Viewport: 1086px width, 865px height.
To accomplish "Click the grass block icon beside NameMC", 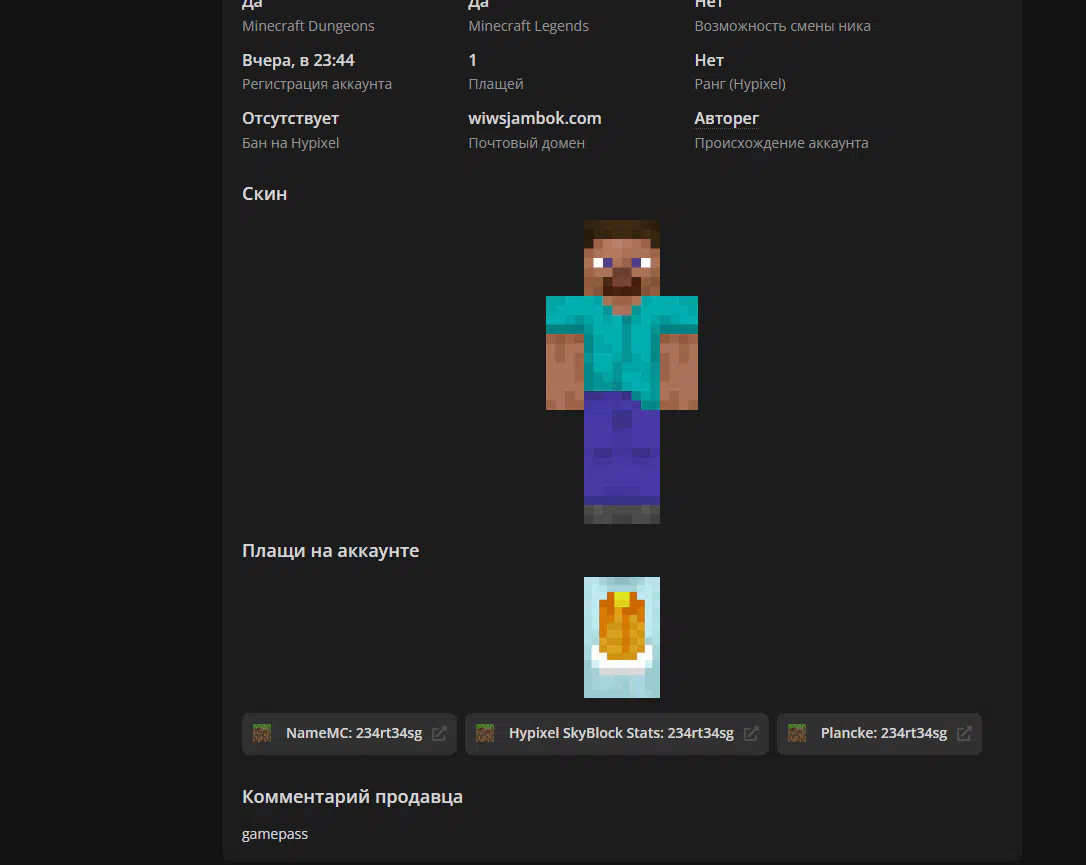I will coord(262,733).
